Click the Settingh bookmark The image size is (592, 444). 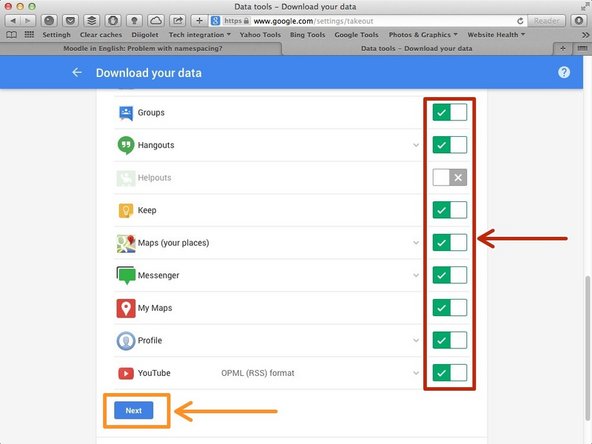pyautogui.click(x=56, y=35)
